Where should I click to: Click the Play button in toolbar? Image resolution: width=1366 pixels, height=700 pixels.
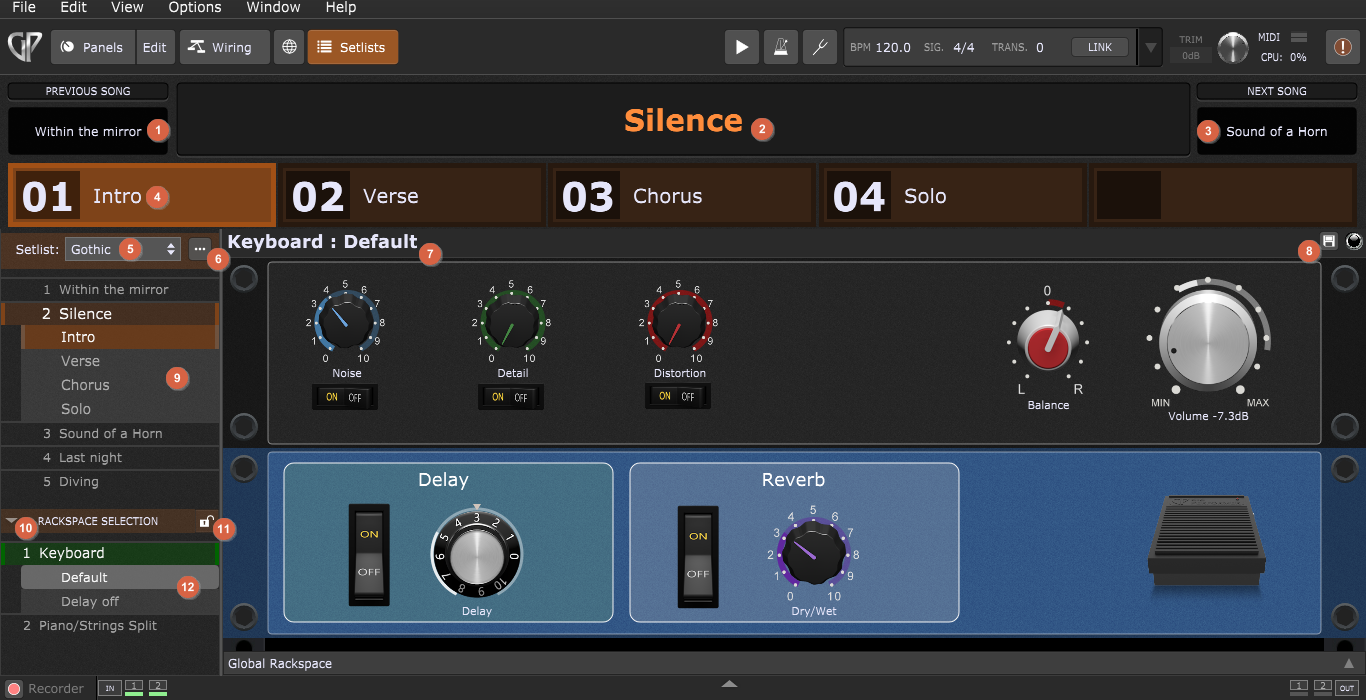(x=741, y=47)
